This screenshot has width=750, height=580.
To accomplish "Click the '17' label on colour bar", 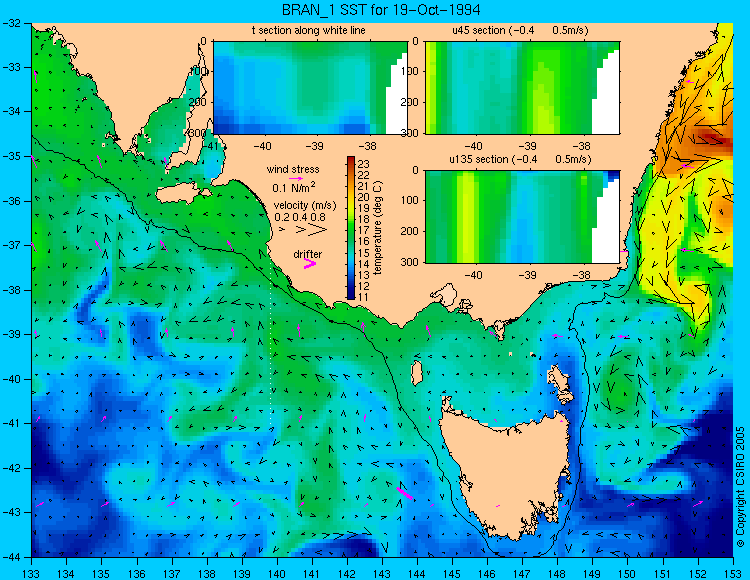I will click(x=364, y=230).
